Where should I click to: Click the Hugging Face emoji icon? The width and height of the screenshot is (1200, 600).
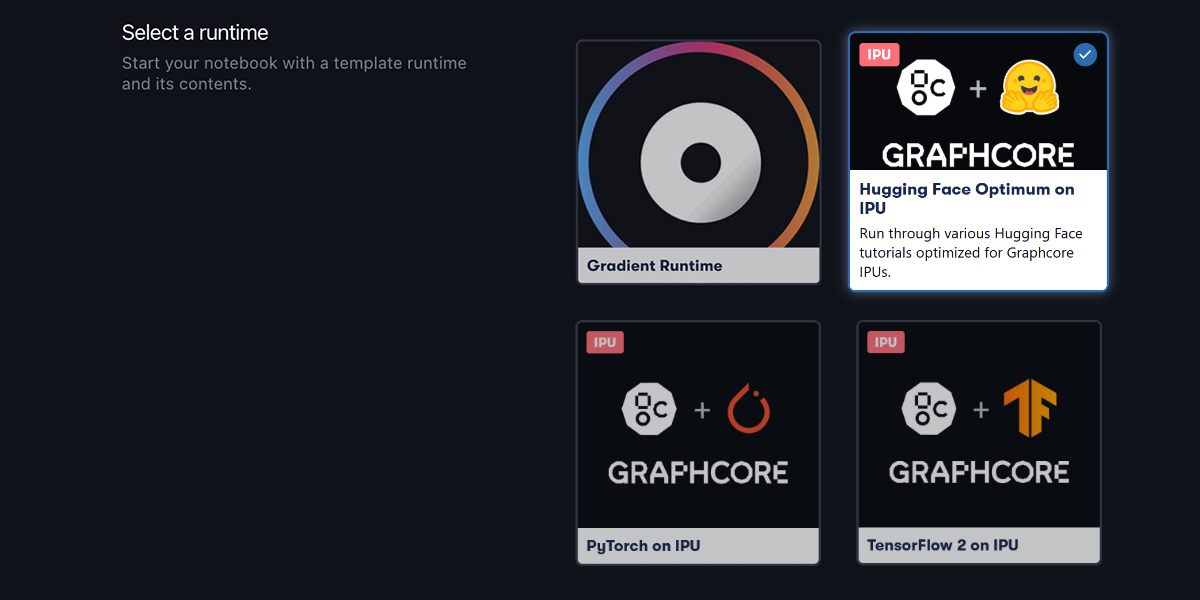(x=1032, y=88)
